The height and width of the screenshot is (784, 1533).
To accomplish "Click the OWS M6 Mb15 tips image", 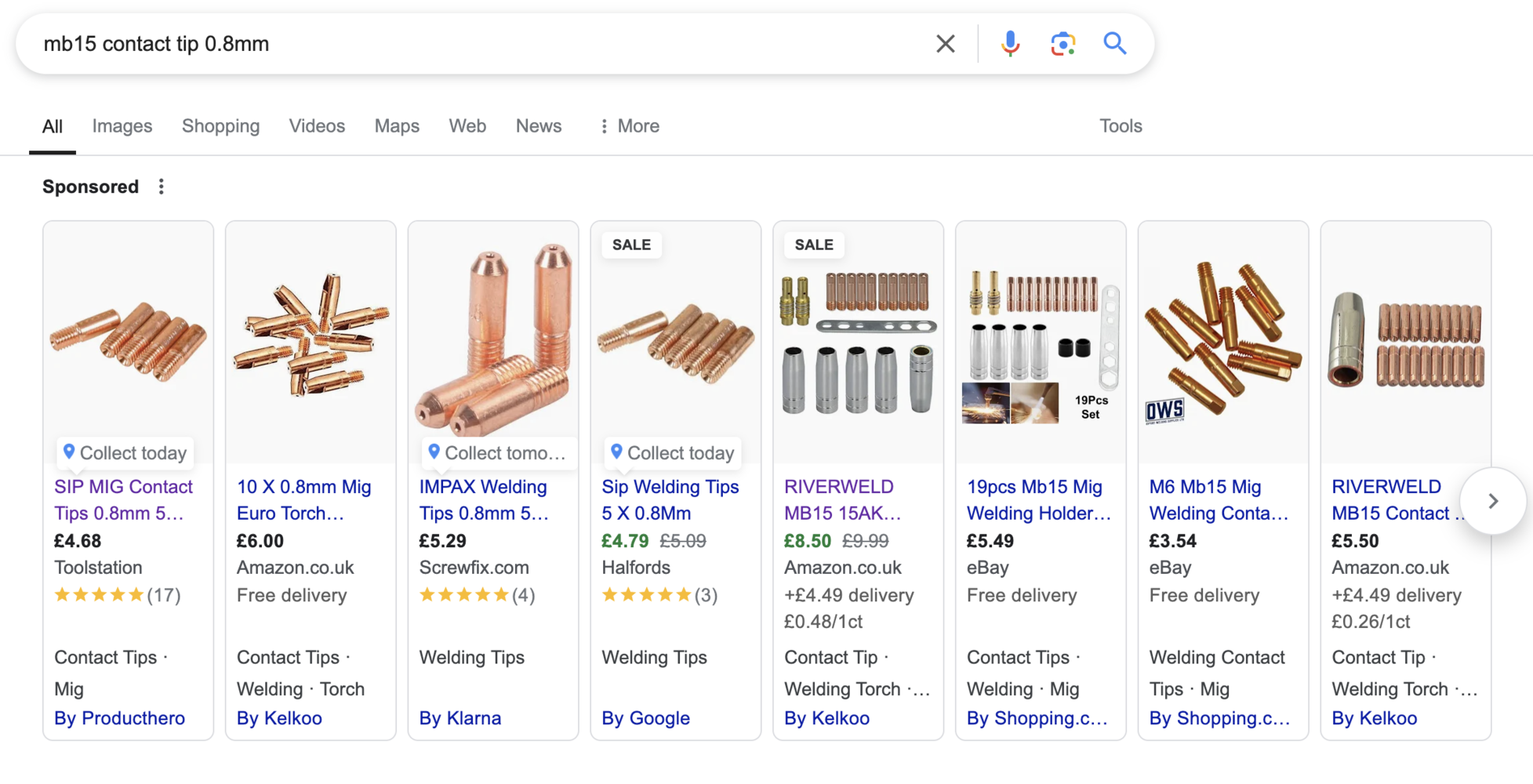I will (1223, 342).
